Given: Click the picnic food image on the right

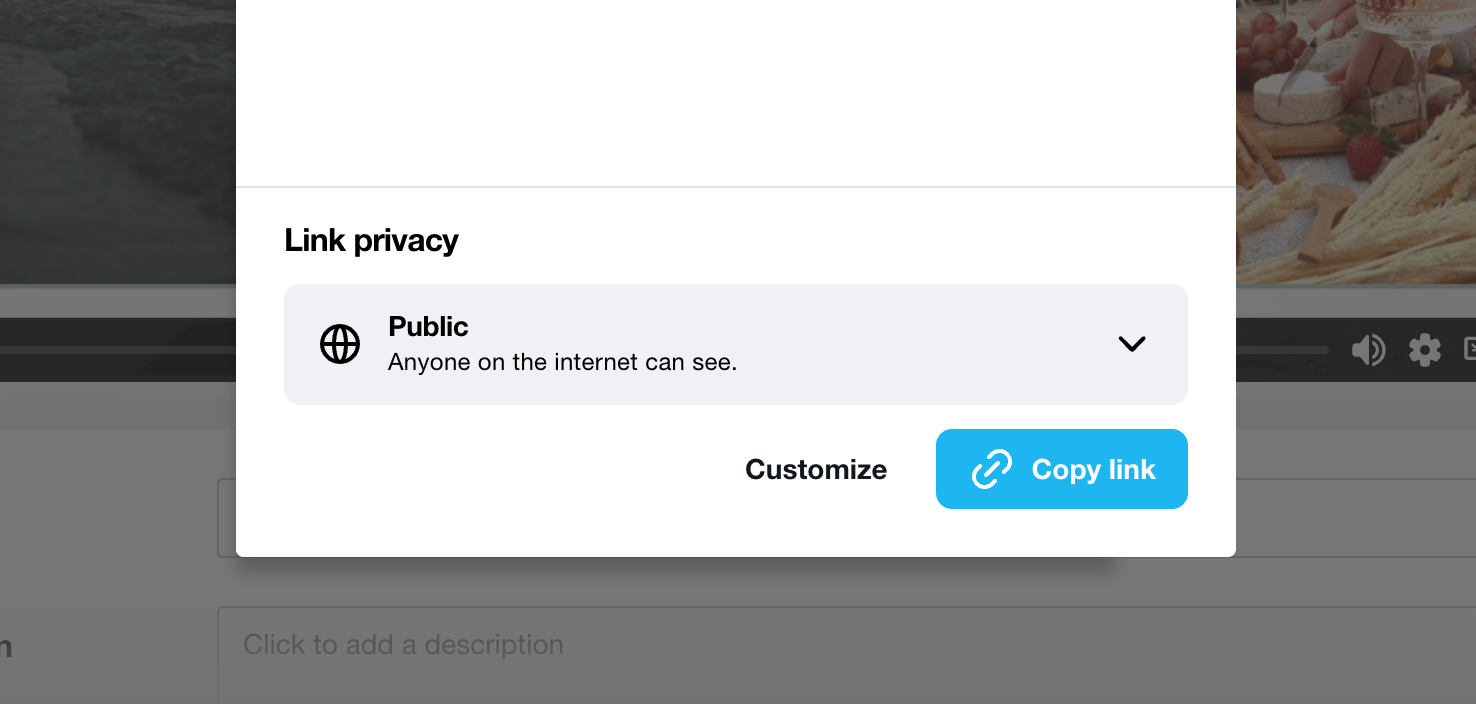Looking at the screenshot, I should click(x=1356, y=142).
